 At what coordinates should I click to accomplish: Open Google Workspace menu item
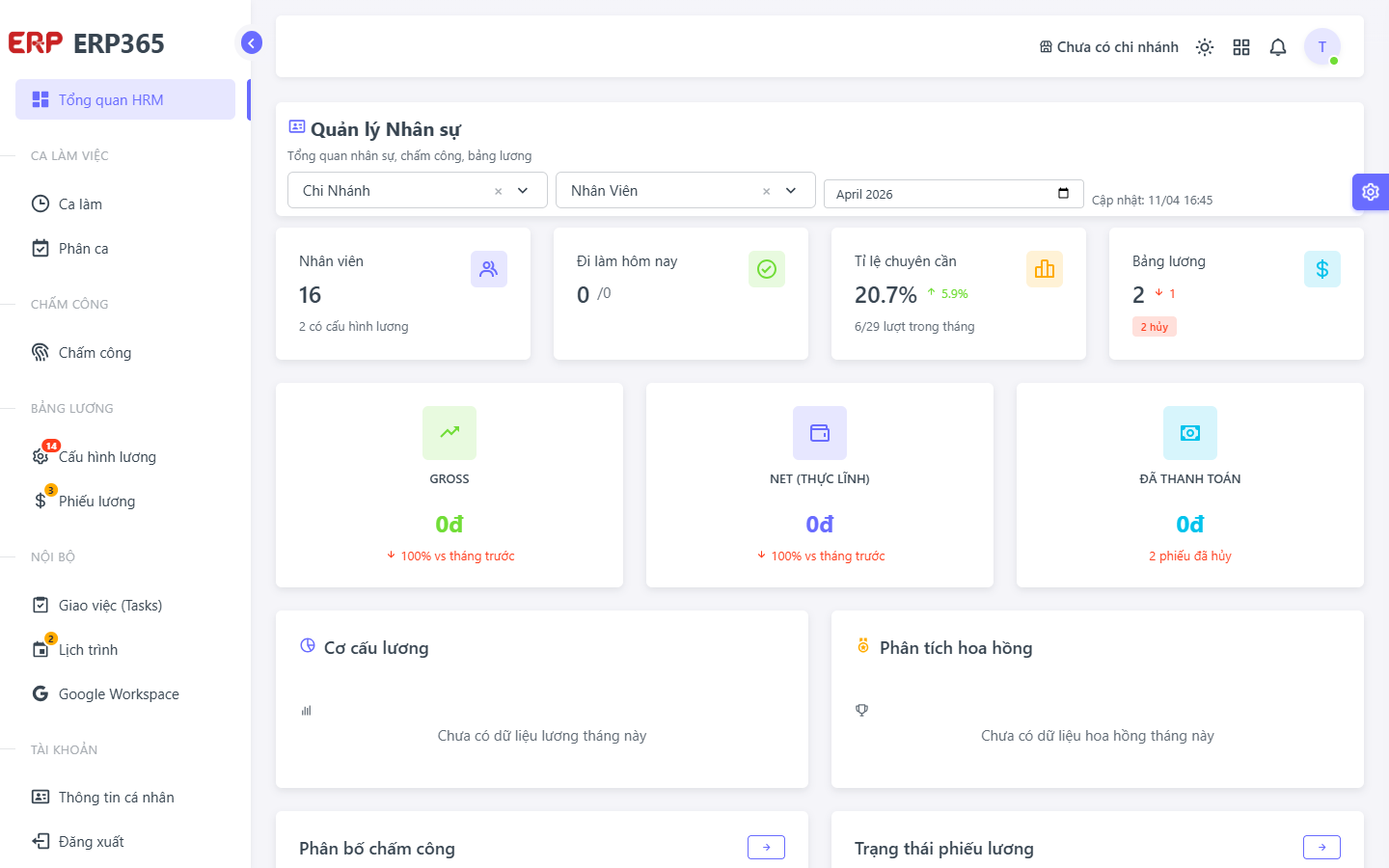[x=125, y=693]
